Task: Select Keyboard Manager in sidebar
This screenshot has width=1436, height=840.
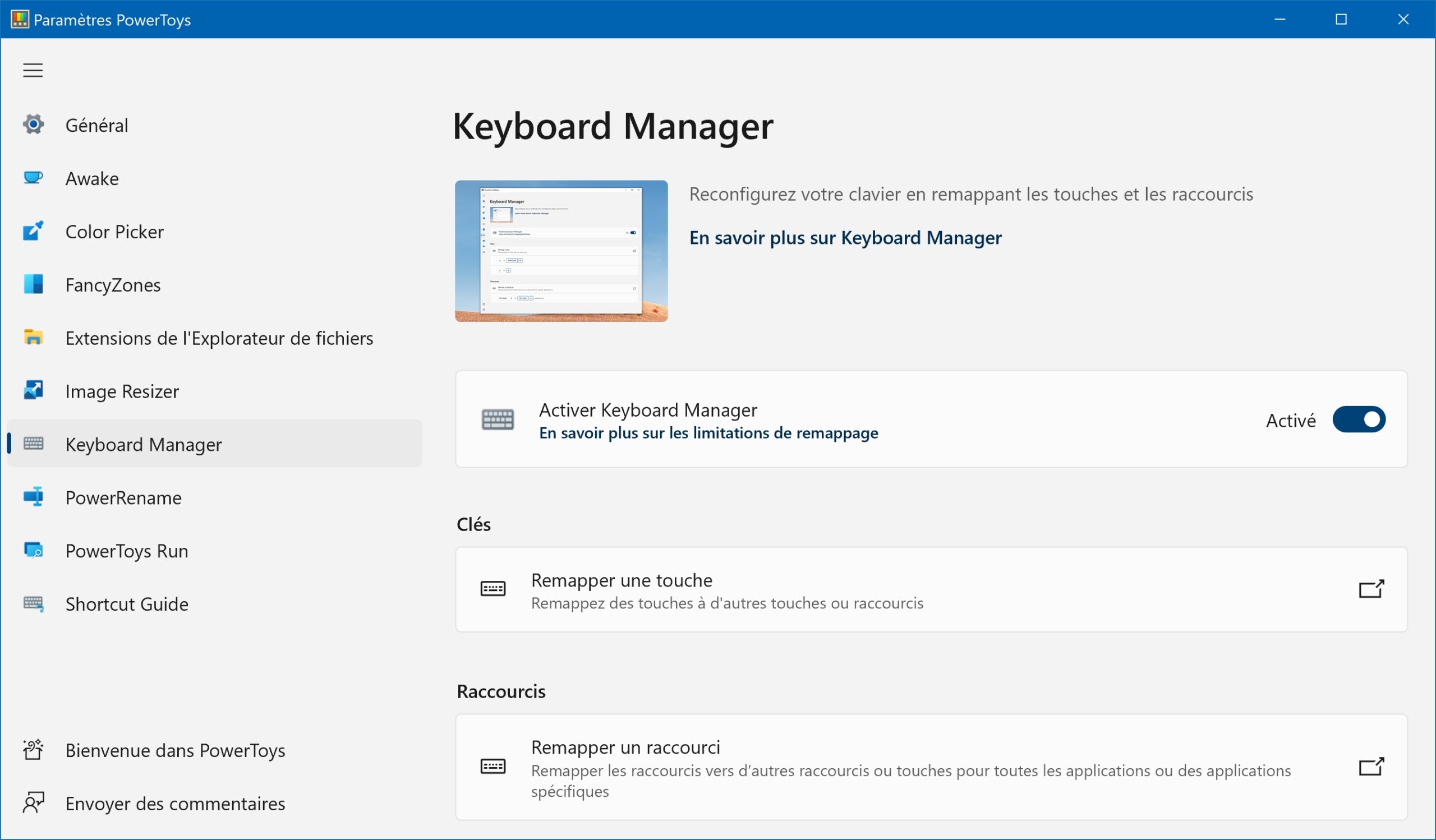Action: coord(214,444)
